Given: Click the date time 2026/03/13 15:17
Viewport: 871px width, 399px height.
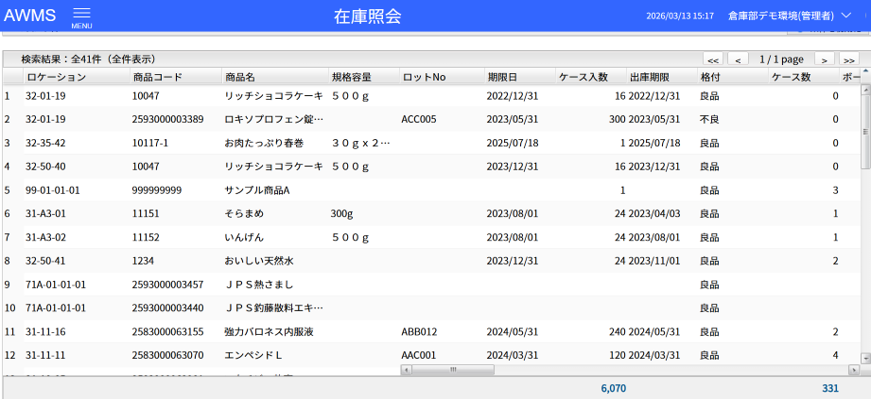Looking at the screenshot, I should pyautogui.click(x=679, y=16).
